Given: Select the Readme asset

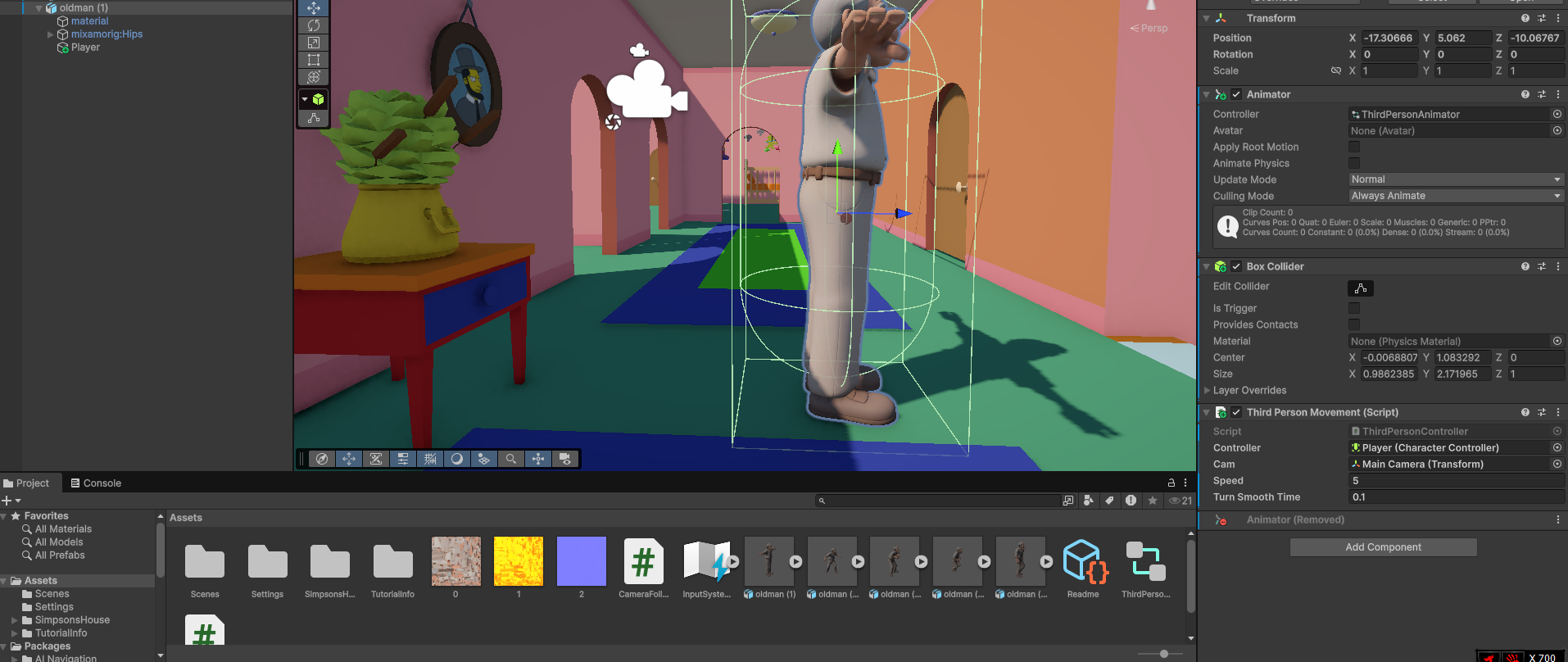Looking at the screenshot, I should tap(1083, 569).
